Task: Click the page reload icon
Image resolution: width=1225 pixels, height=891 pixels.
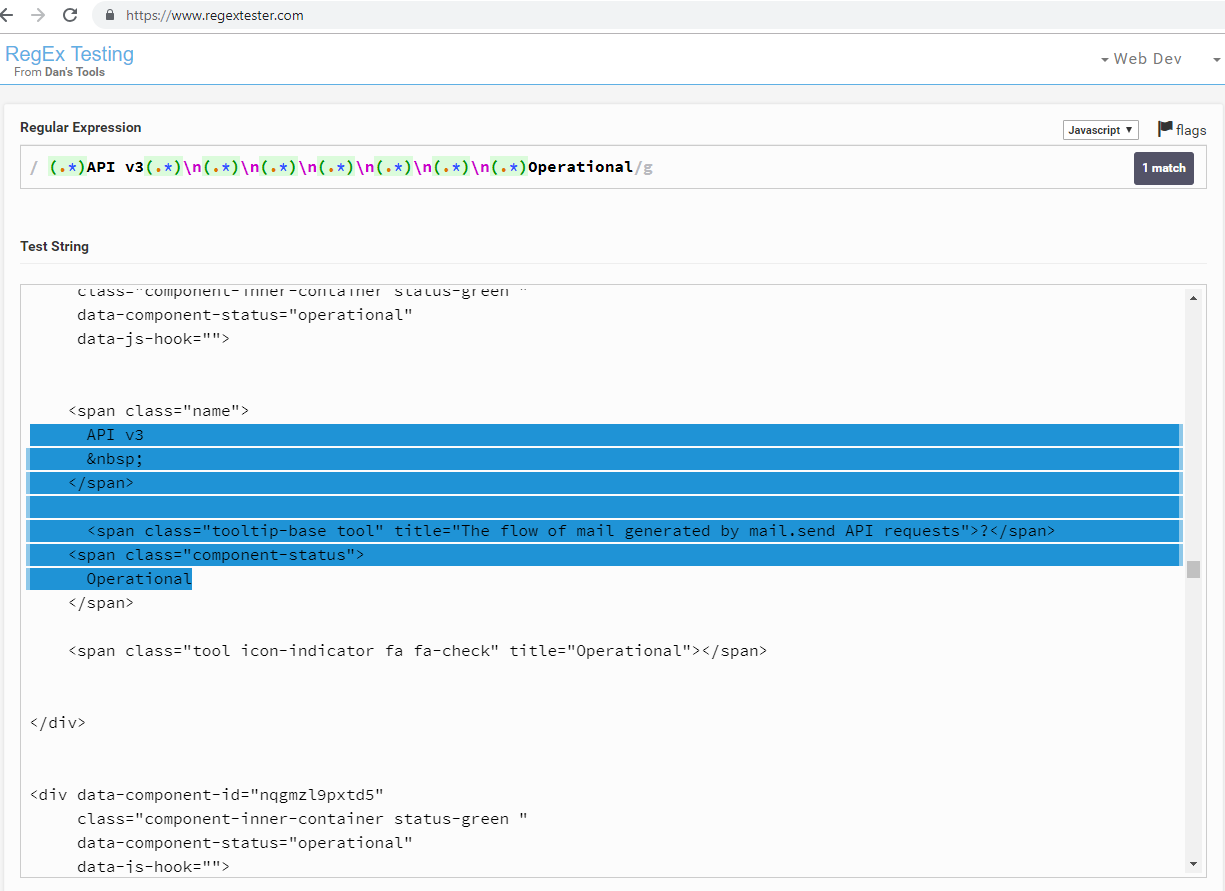Action: (x=69, y=15)
